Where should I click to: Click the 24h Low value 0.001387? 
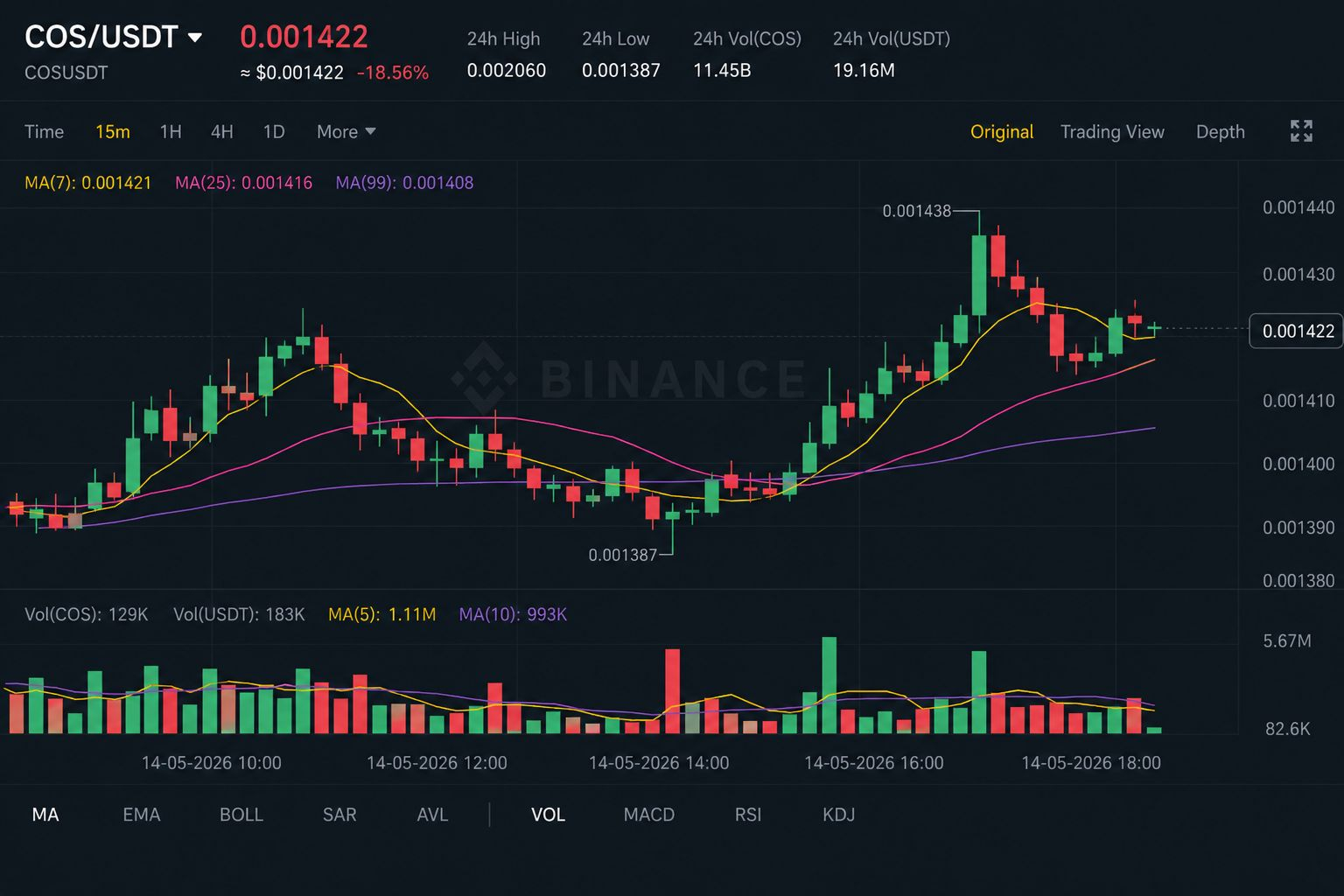point(621,70)
